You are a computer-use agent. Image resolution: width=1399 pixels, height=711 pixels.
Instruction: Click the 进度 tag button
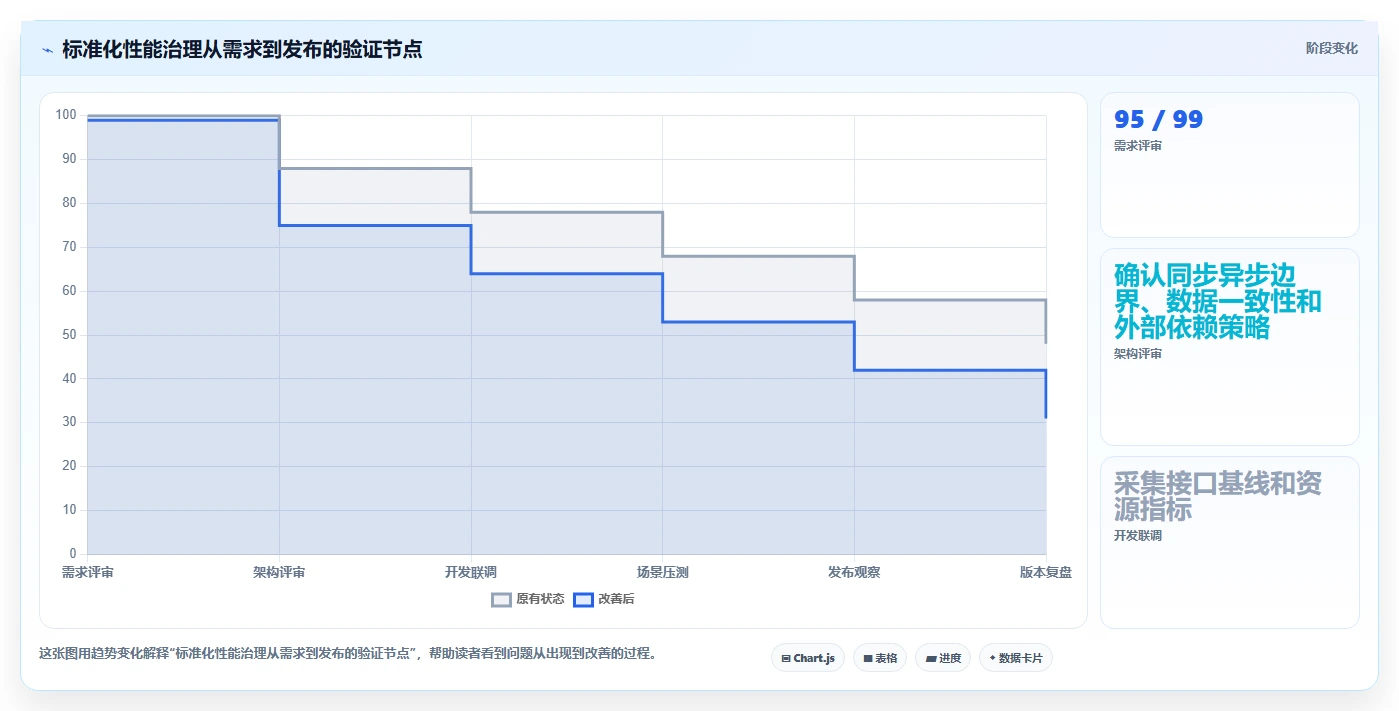pos(943,658)
